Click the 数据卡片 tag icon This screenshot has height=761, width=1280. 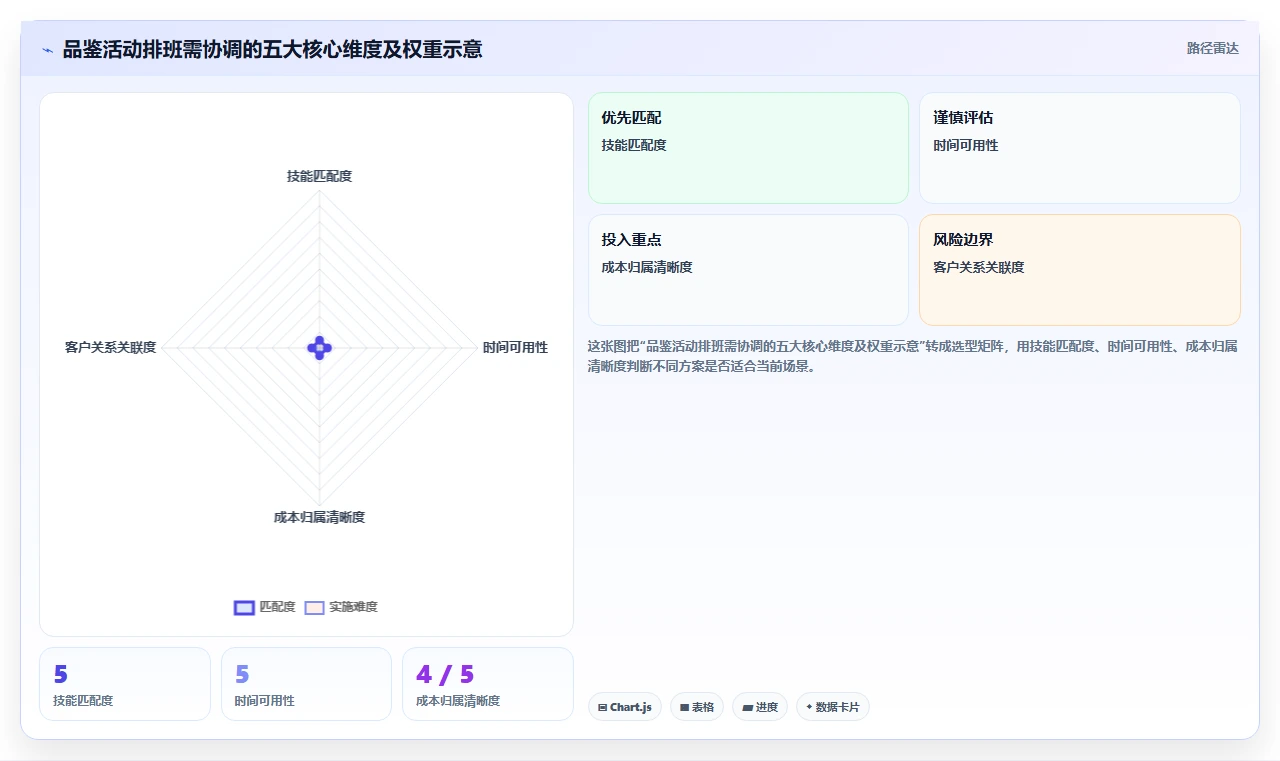809,707
